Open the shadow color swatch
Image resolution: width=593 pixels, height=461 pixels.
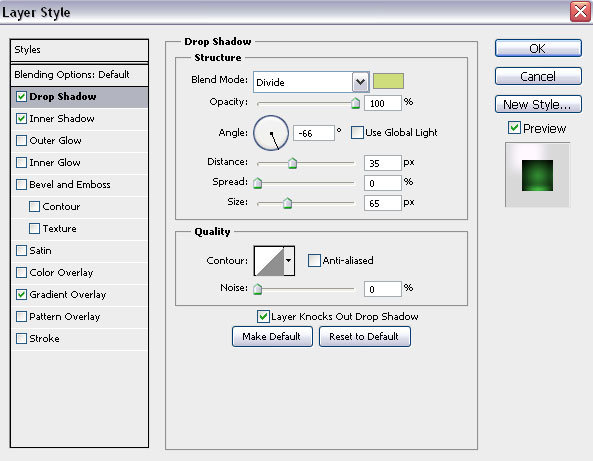click(x=388, y=81)
